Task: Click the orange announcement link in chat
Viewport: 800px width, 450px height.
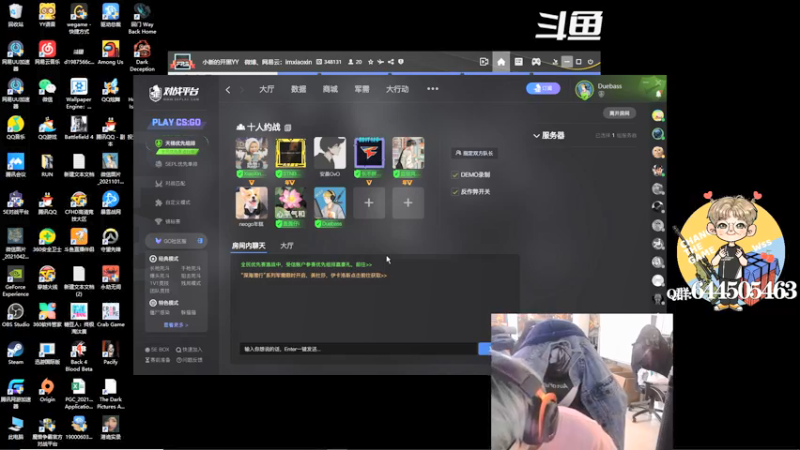Action: [x=314, y=276]
